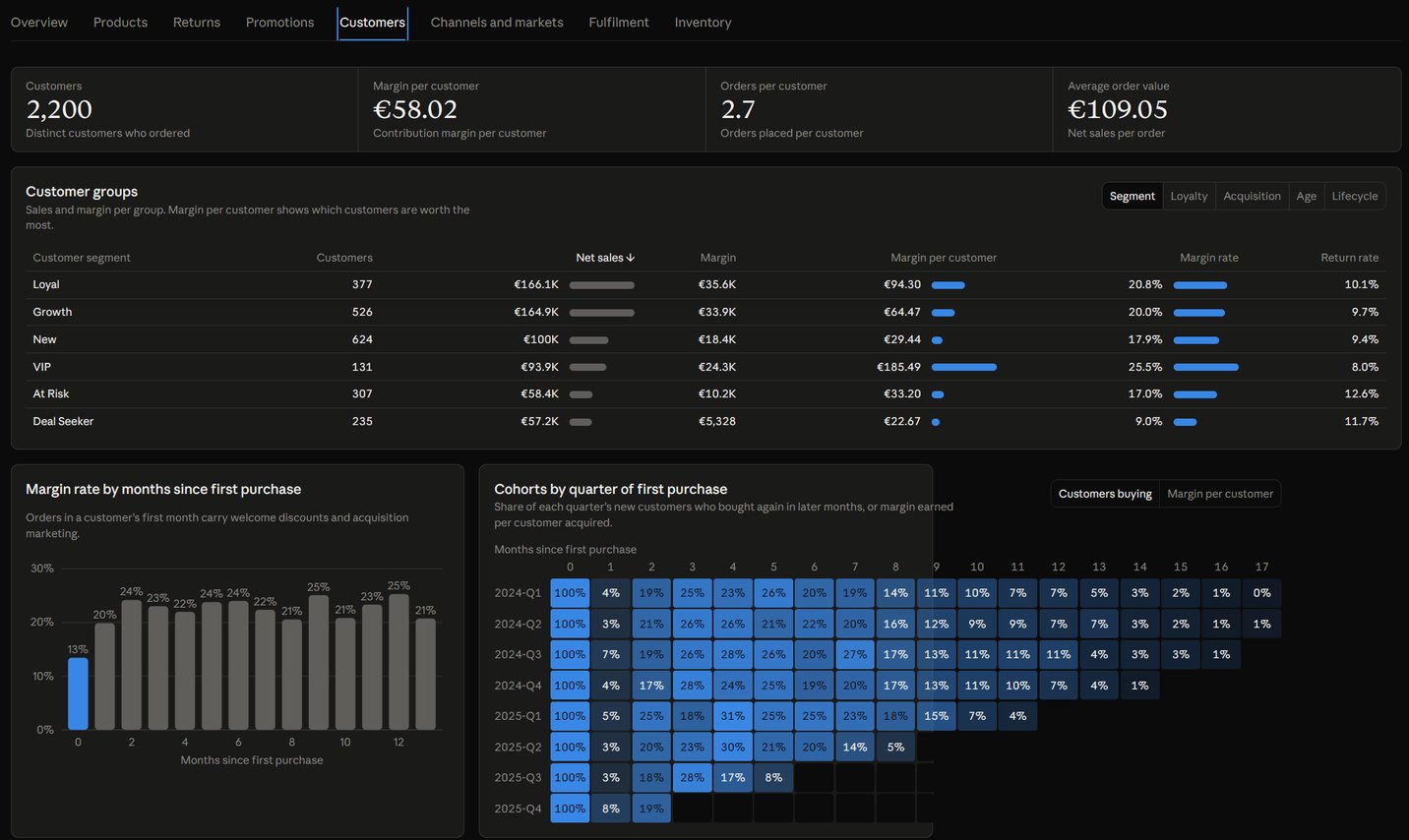Click the month 12 bar showing 25%
Viewport: 1409px width, 840px height.
pyautogui.click(x=398, y=662)
